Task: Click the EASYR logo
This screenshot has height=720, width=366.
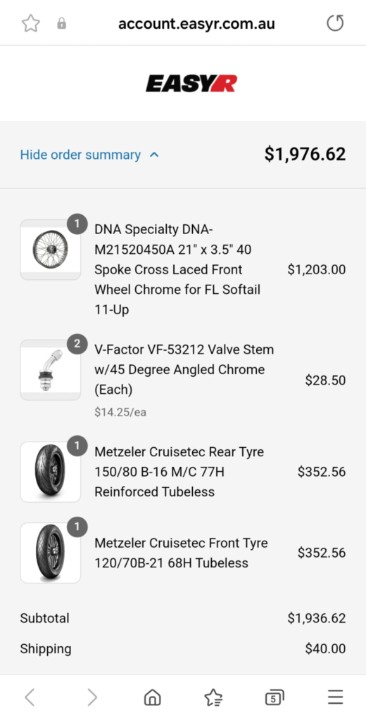Action: 191,84
